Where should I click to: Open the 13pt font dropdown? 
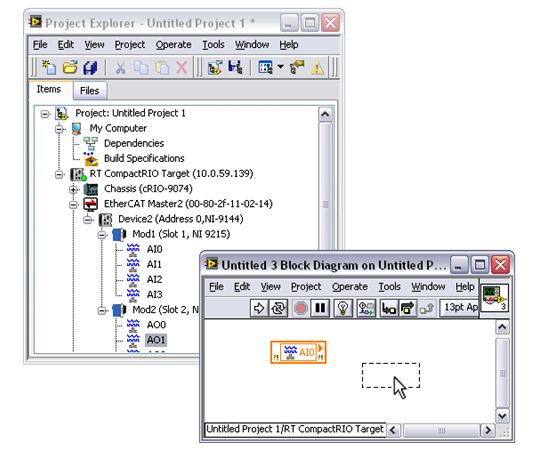(459, 307)
